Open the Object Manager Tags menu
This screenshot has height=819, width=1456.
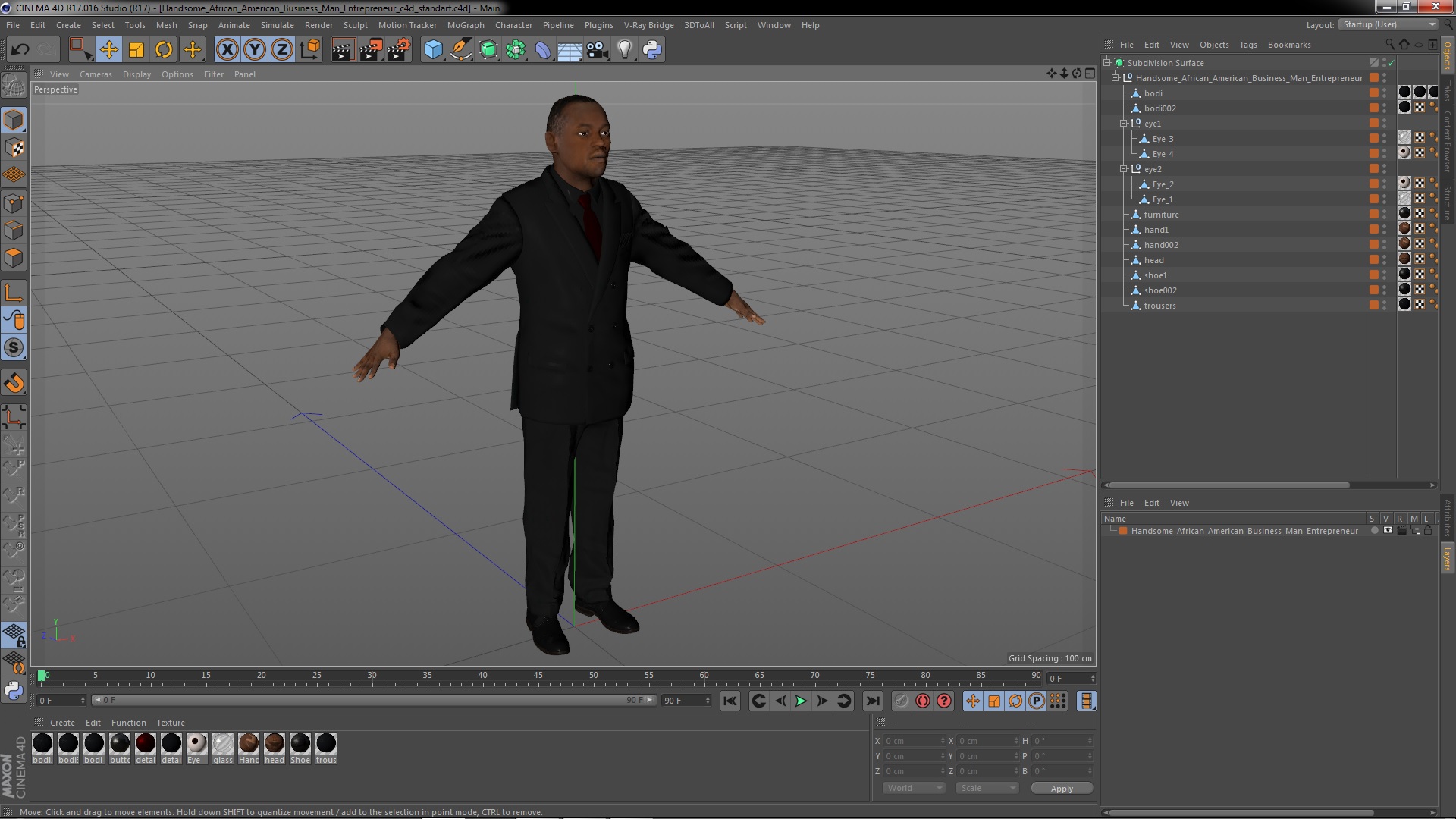(1247, 45)
